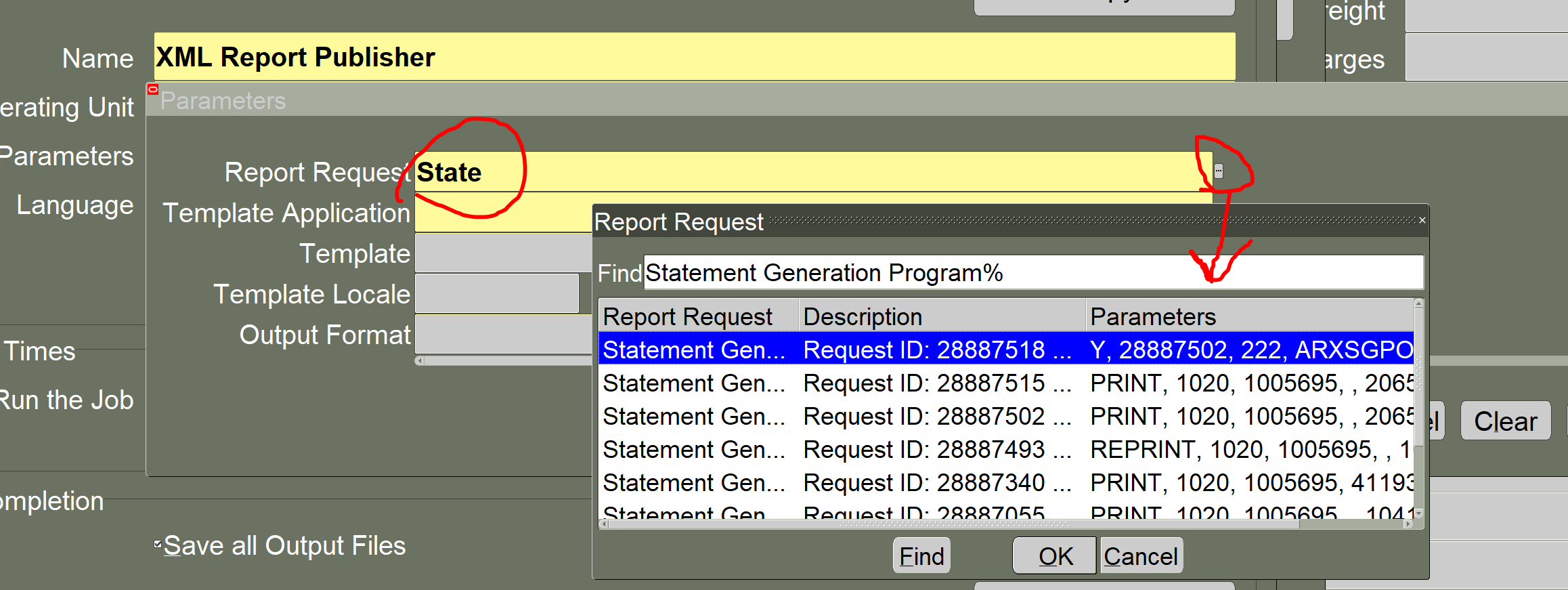Image resolution: width=1568 pixels, height=590 pixels.
Task: Select row with Request ID: 28887493
Action: click(x=1006, y=449)
